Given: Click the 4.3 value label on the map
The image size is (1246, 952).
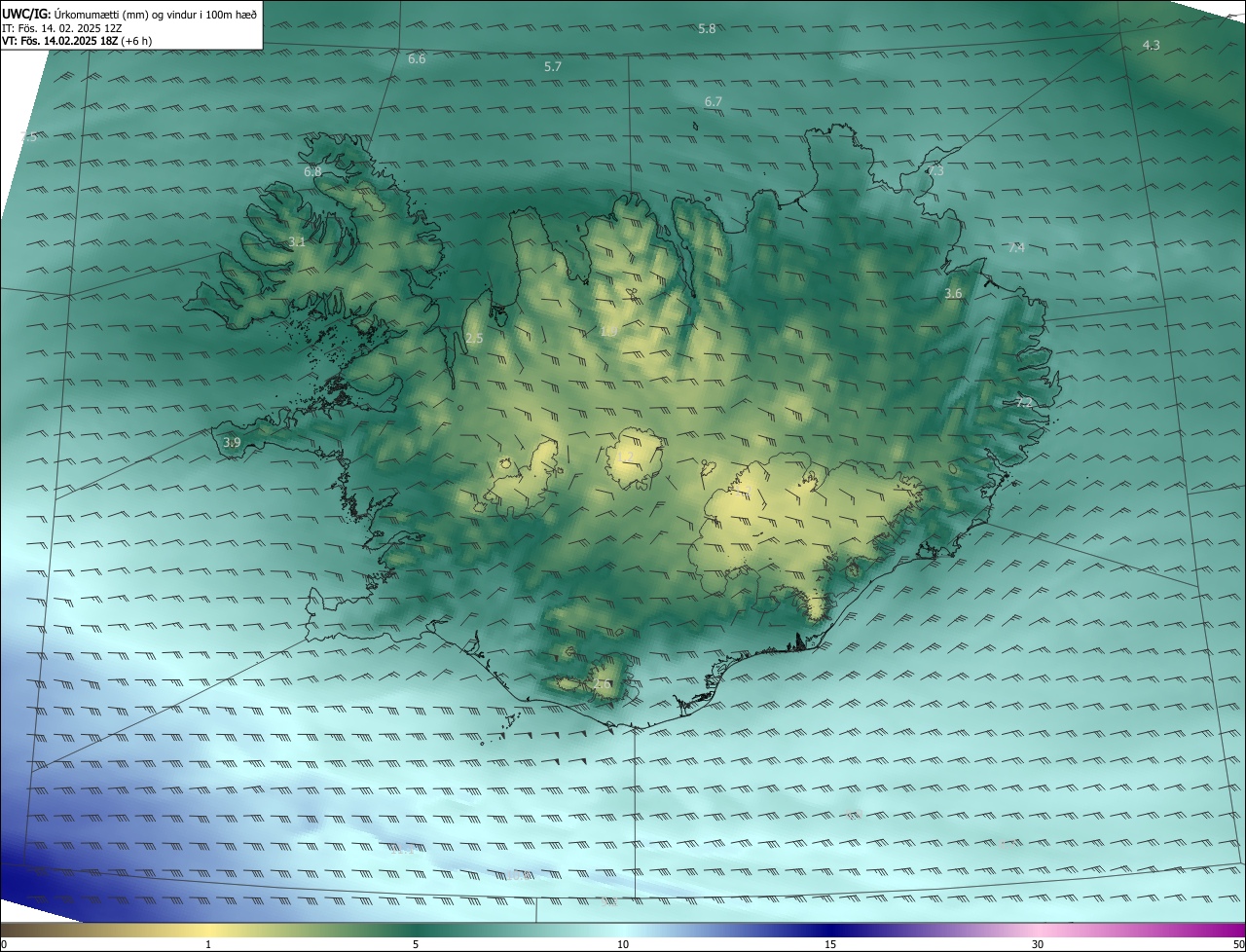Looking at the screenshot, I should 1151,46.
